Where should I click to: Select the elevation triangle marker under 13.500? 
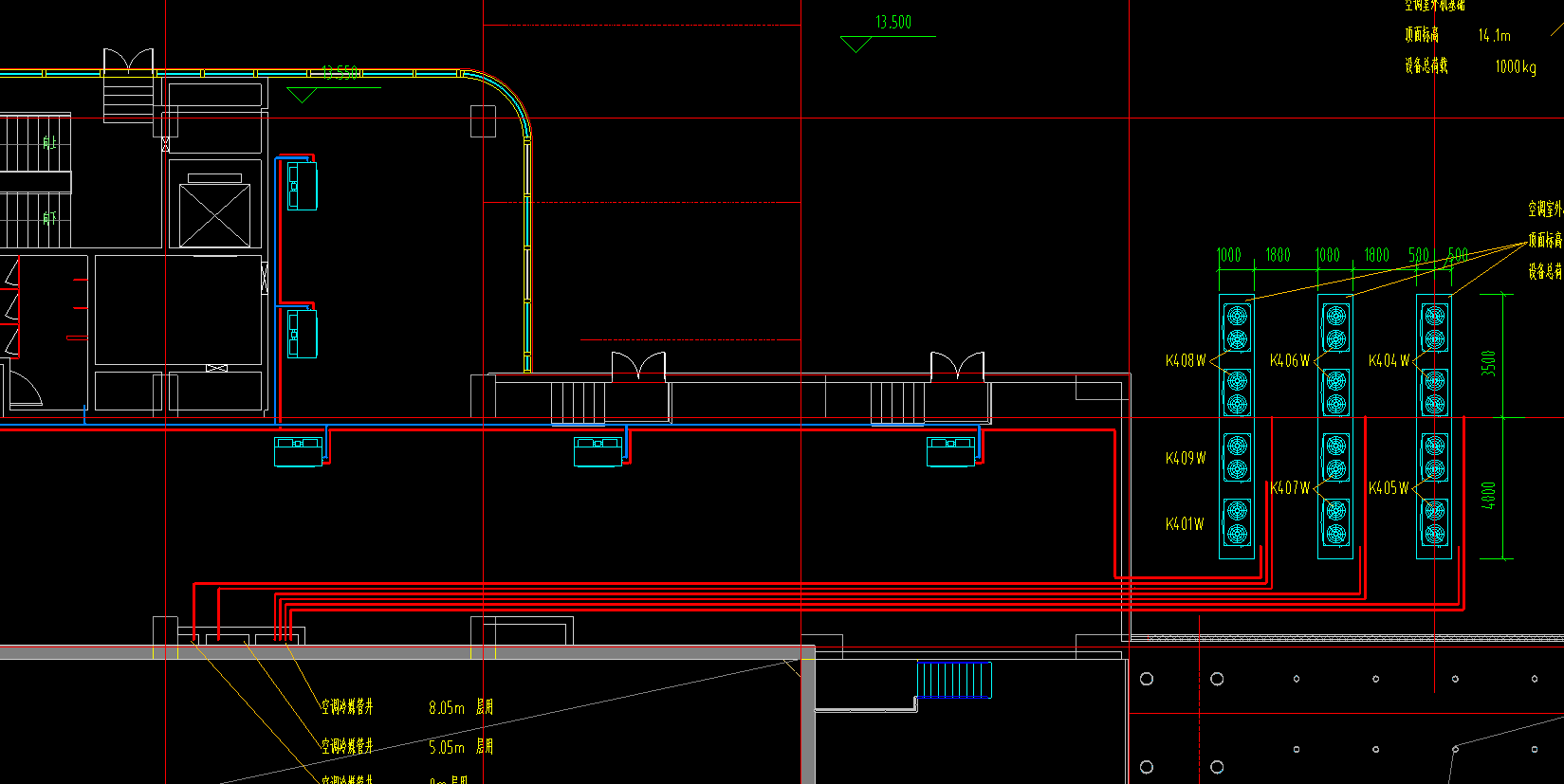[856, 44]
